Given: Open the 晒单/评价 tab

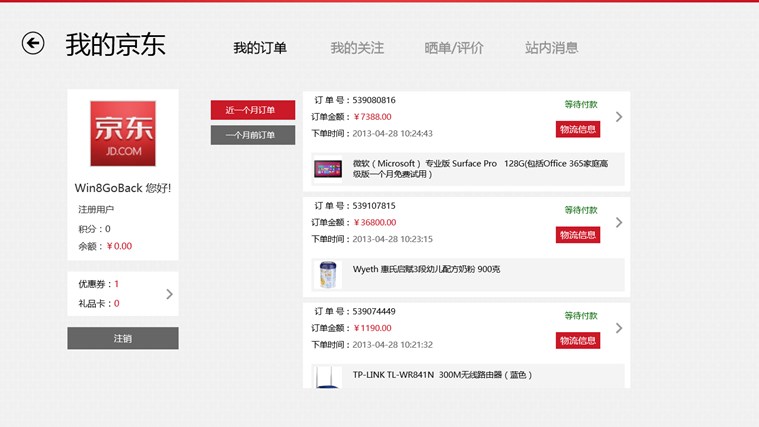Looking at the screenshot, I should (x=454, y=48).
